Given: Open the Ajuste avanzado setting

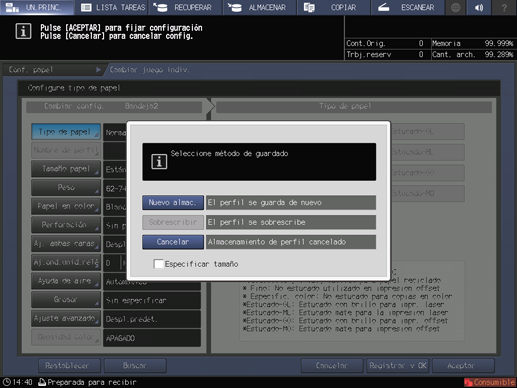Looking at the screenshot, I should tap(66, 318).
